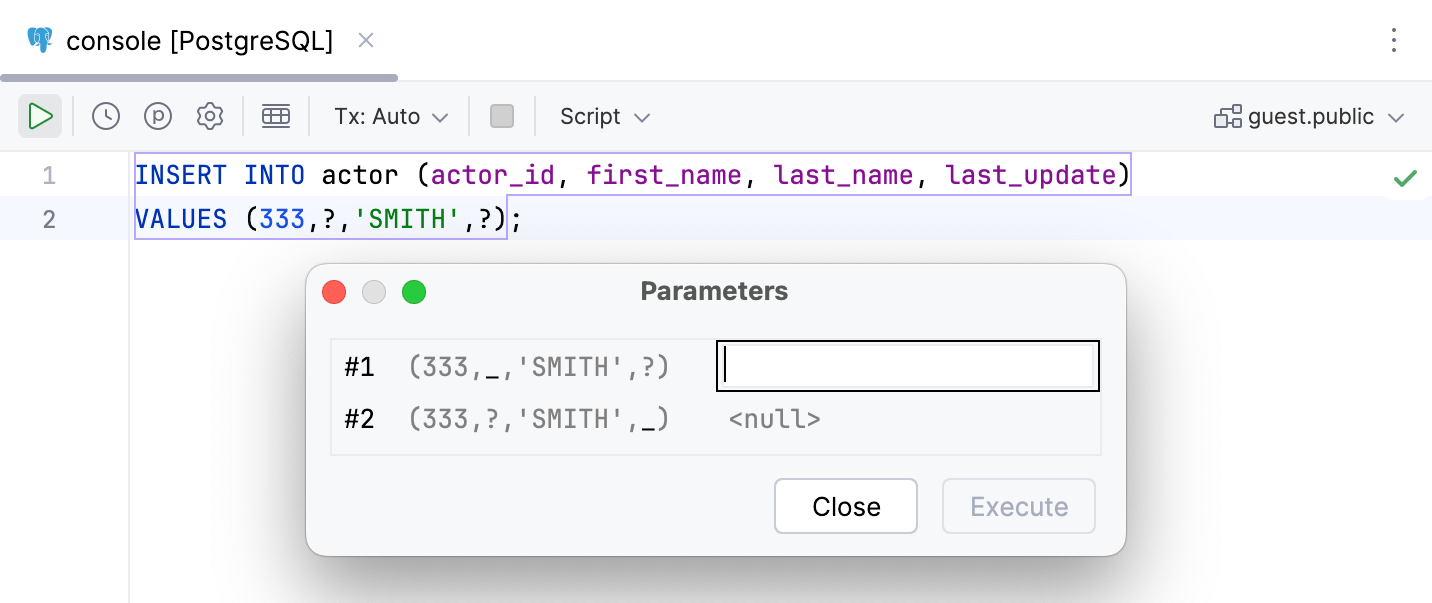Close the console [PostgreSQL] tab

365,40
